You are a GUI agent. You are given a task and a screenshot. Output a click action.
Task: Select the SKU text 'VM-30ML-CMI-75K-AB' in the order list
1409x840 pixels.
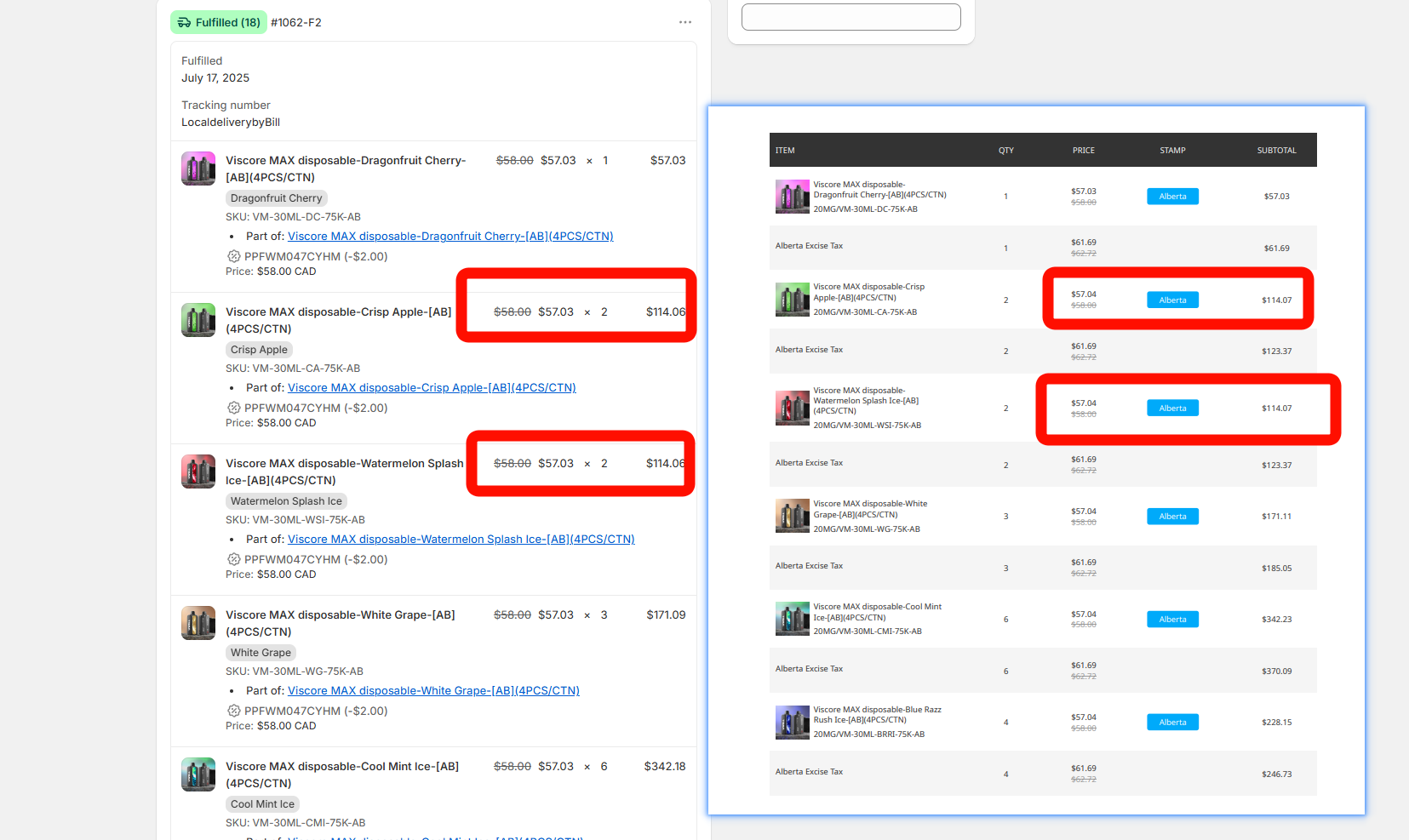point(309,823)
